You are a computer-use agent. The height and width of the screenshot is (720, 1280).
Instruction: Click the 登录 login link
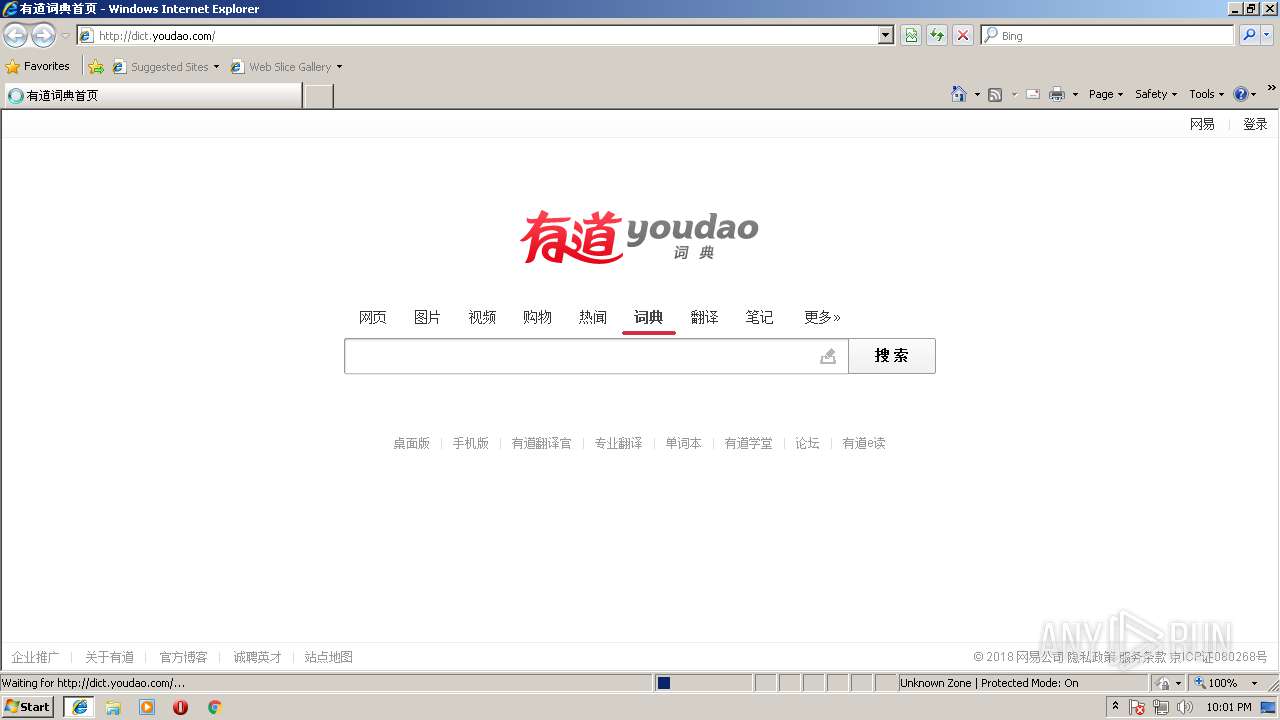pyautogui.click(x=1255, y=124)
